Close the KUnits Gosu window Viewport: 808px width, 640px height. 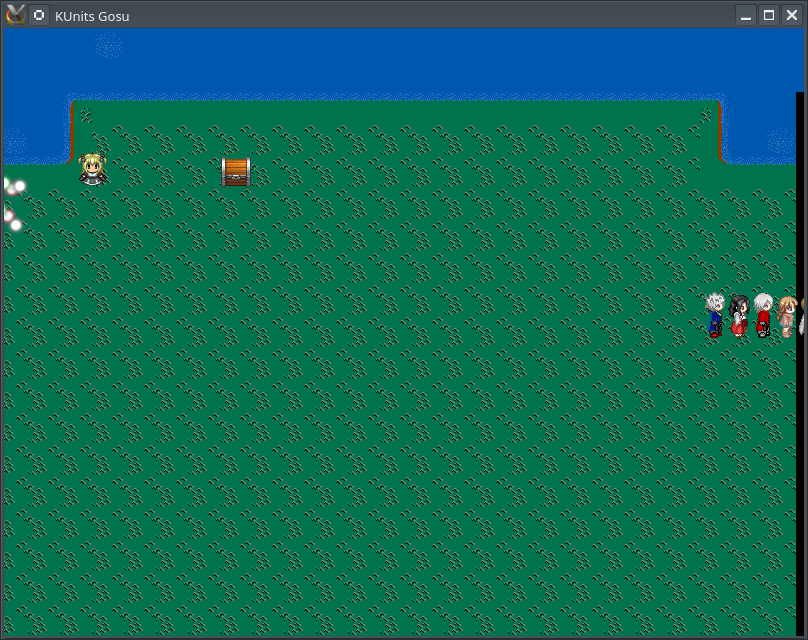(x=792, y=16)
